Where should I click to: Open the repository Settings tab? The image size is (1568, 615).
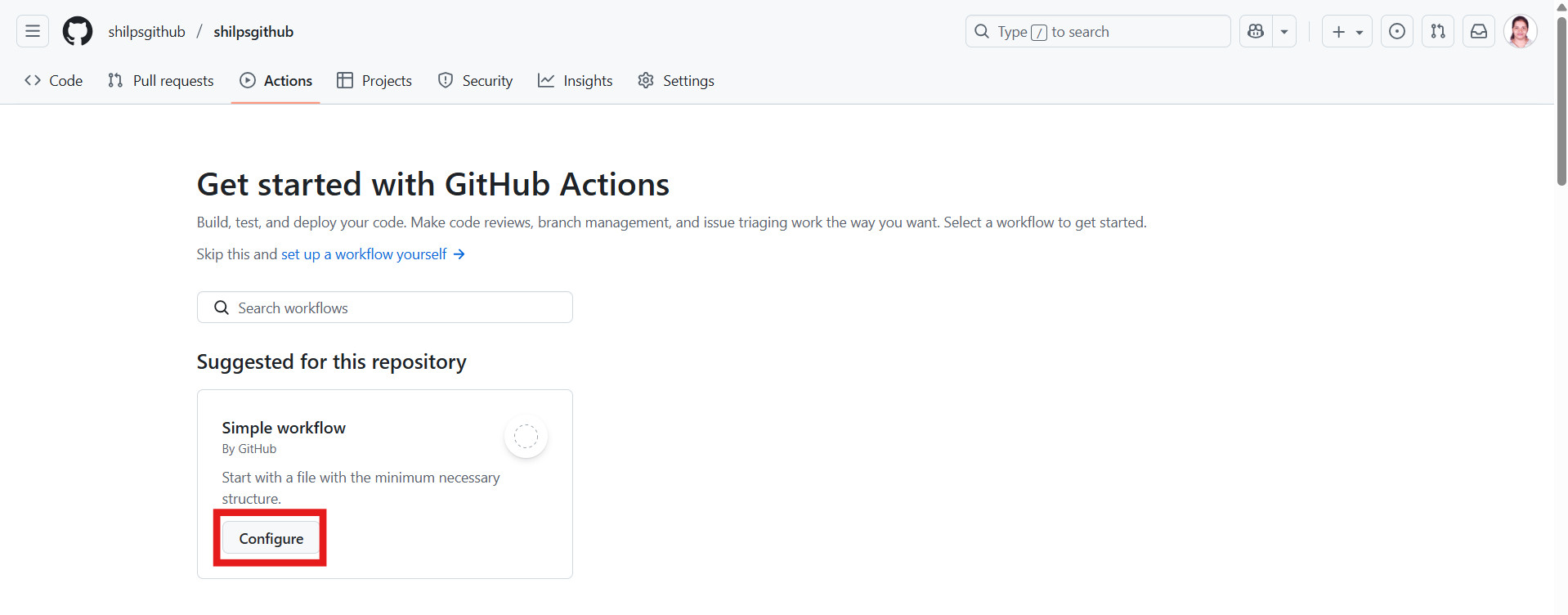pos(676,81)
